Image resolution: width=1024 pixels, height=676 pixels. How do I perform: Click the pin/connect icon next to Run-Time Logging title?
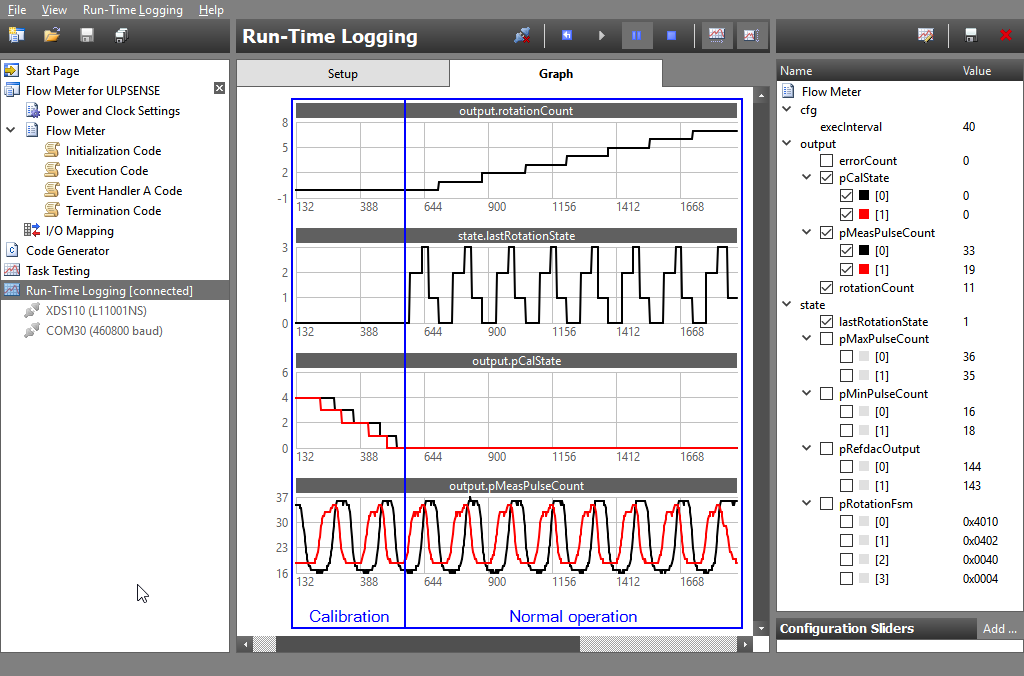pos(521,35)
